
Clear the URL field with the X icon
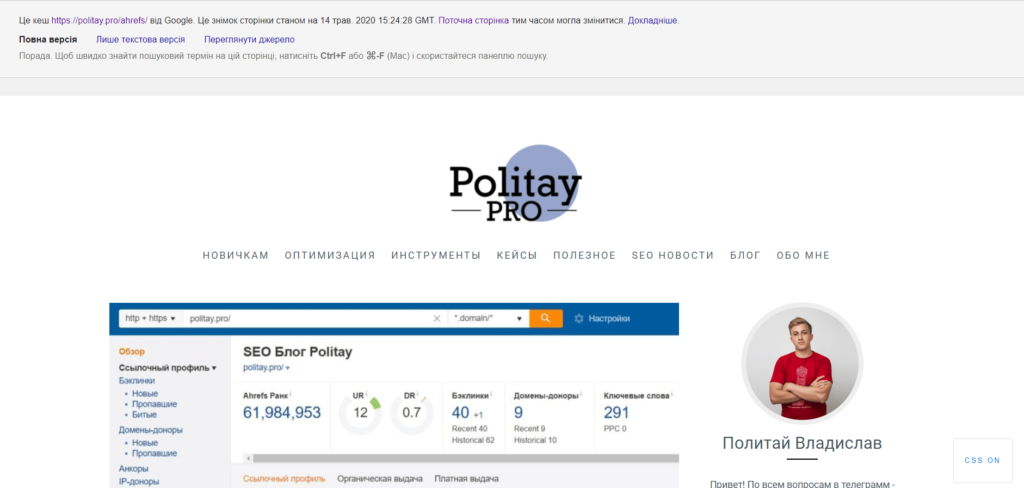(x=437, y=318)
